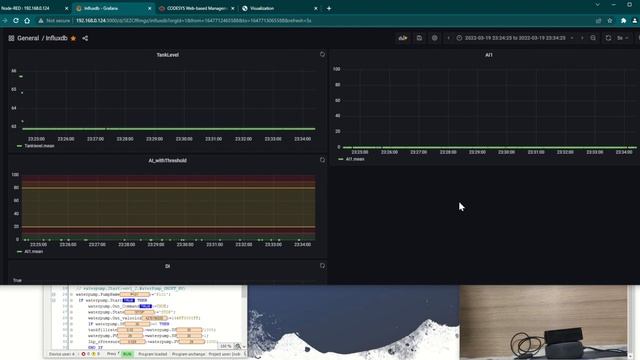Save the Grafana dashboard
This screenshot has width=640, height=360.
[x=419, y=38]
